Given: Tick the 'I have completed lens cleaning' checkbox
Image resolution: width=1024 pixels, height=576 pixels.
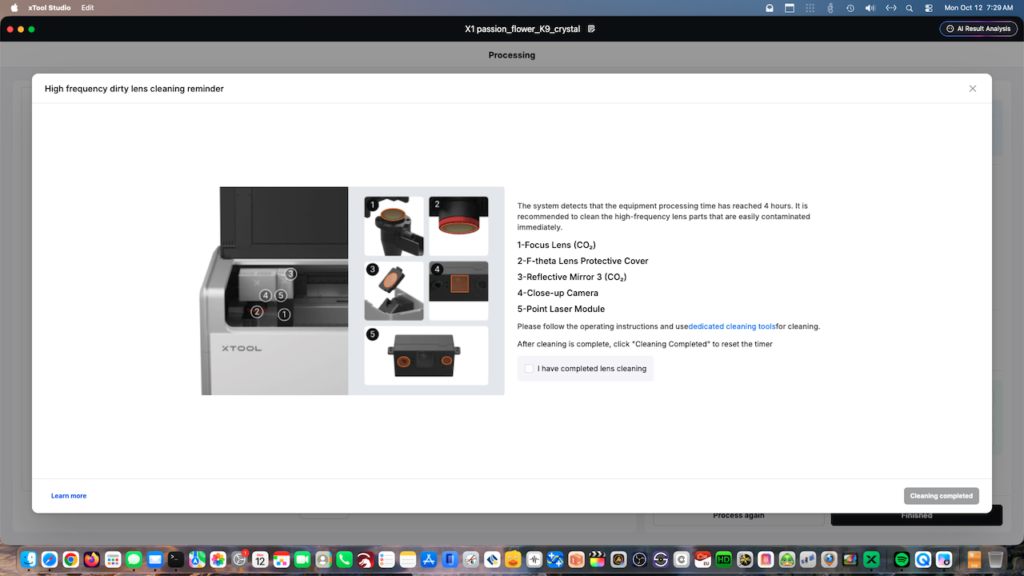Looking at the screenshot, I should (x=529, y=368).
